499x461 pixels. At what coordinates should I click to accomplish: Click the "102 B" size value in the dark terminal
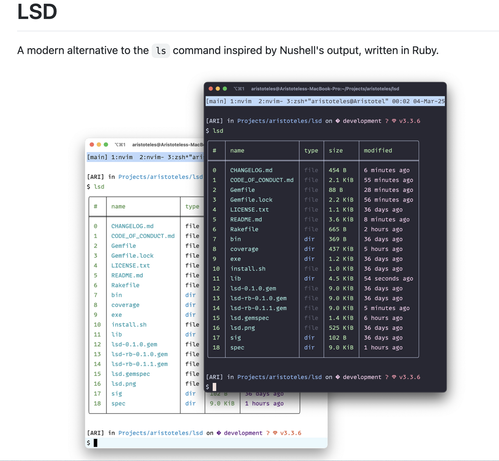click(337, 338)
